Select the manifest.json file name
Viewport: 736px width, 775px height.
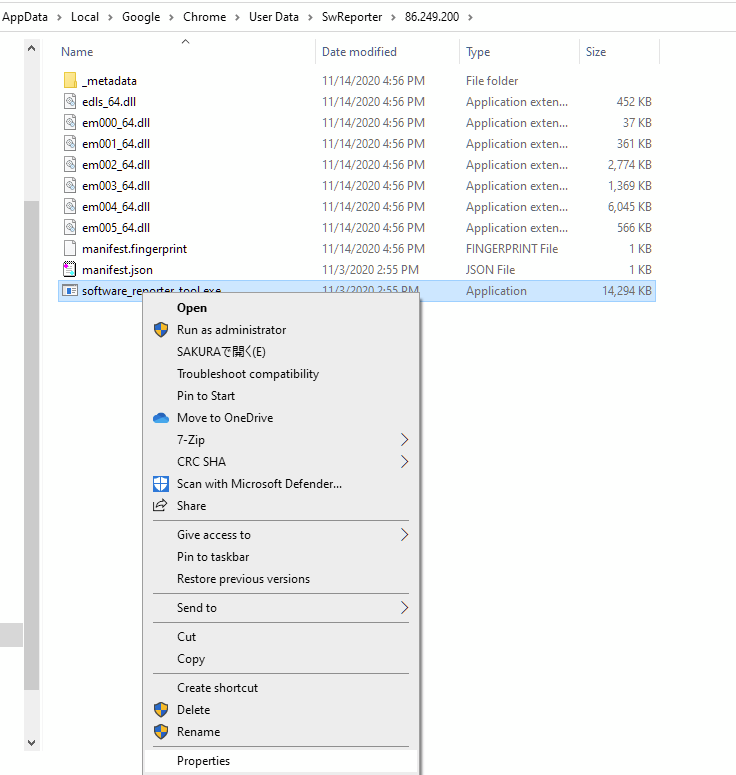(x=118, y=270)
